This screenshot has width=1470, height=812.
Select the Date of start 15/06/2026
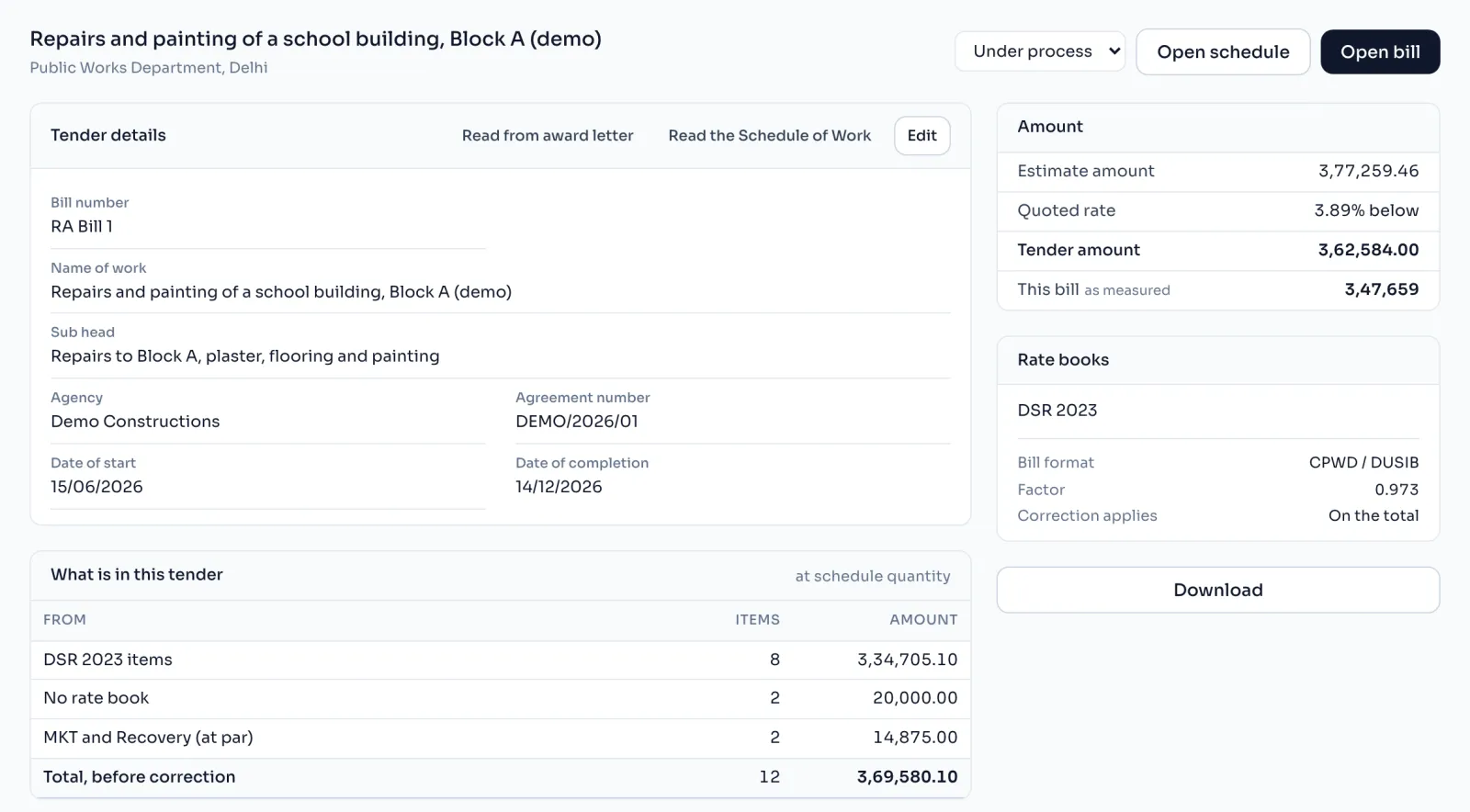tap(96, 487)
